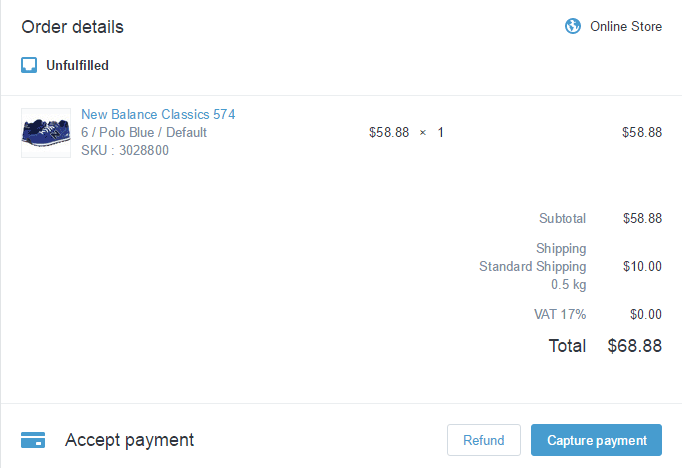Click the Capture payment button
This screenshot has height=468, width=682.
click(597, 440)
